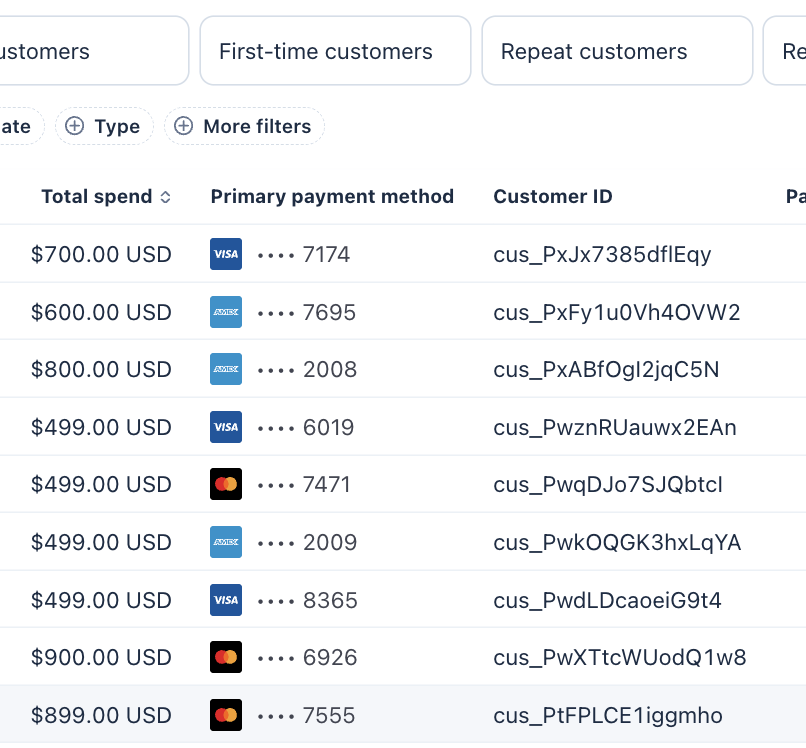This screenshot has height=748, width=806.
Task: Click the Amex icon for card 2009
Action: pyautogui.click(x=226, y=542)
